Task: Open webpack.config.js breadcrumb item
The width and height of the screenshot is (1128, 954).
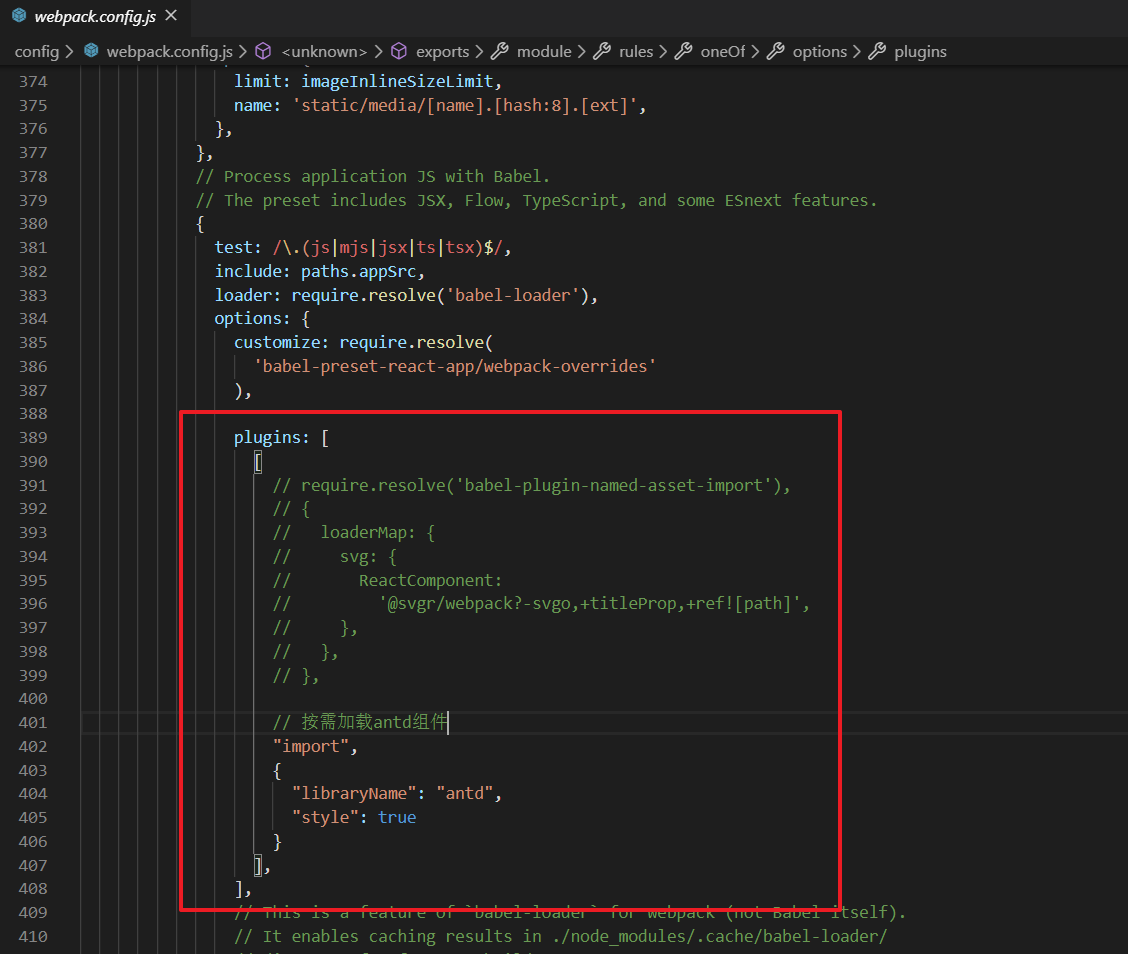Action: click(x=170, y=52)
